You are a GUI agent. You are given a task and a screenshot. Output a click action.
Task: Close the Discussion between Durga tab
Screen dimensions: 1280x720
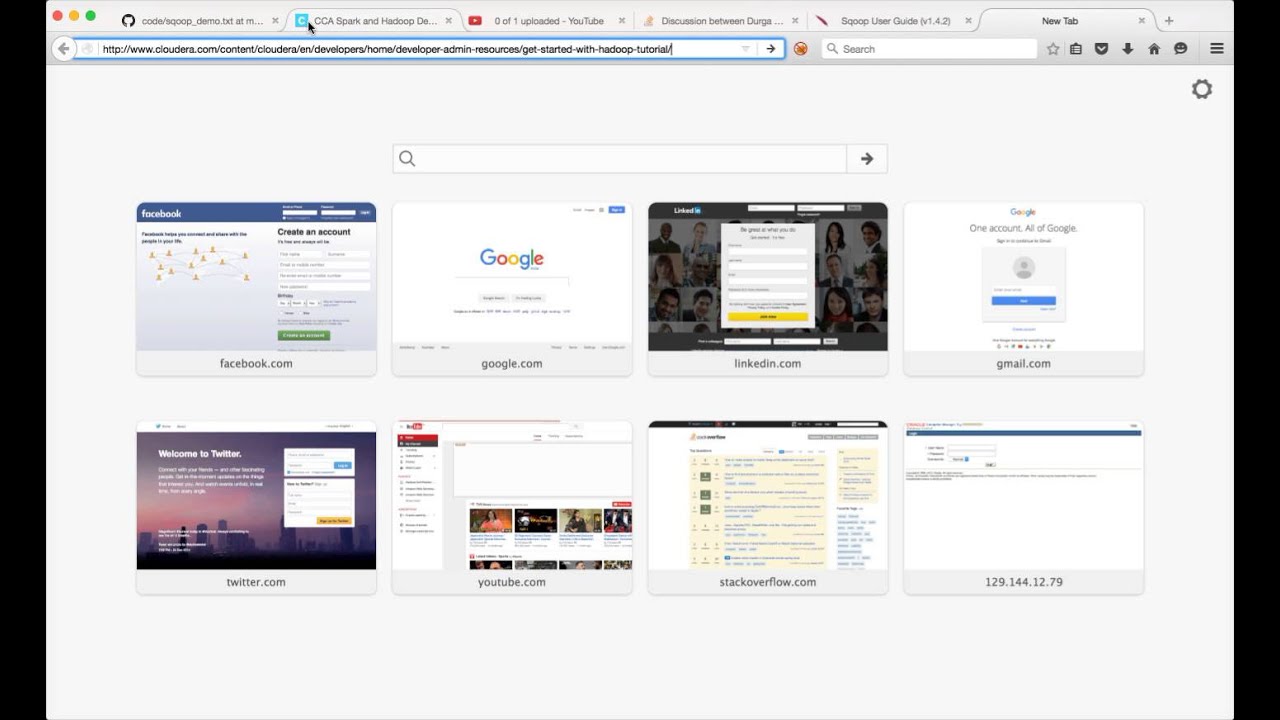pyautogui.click(x=795, y=20)
